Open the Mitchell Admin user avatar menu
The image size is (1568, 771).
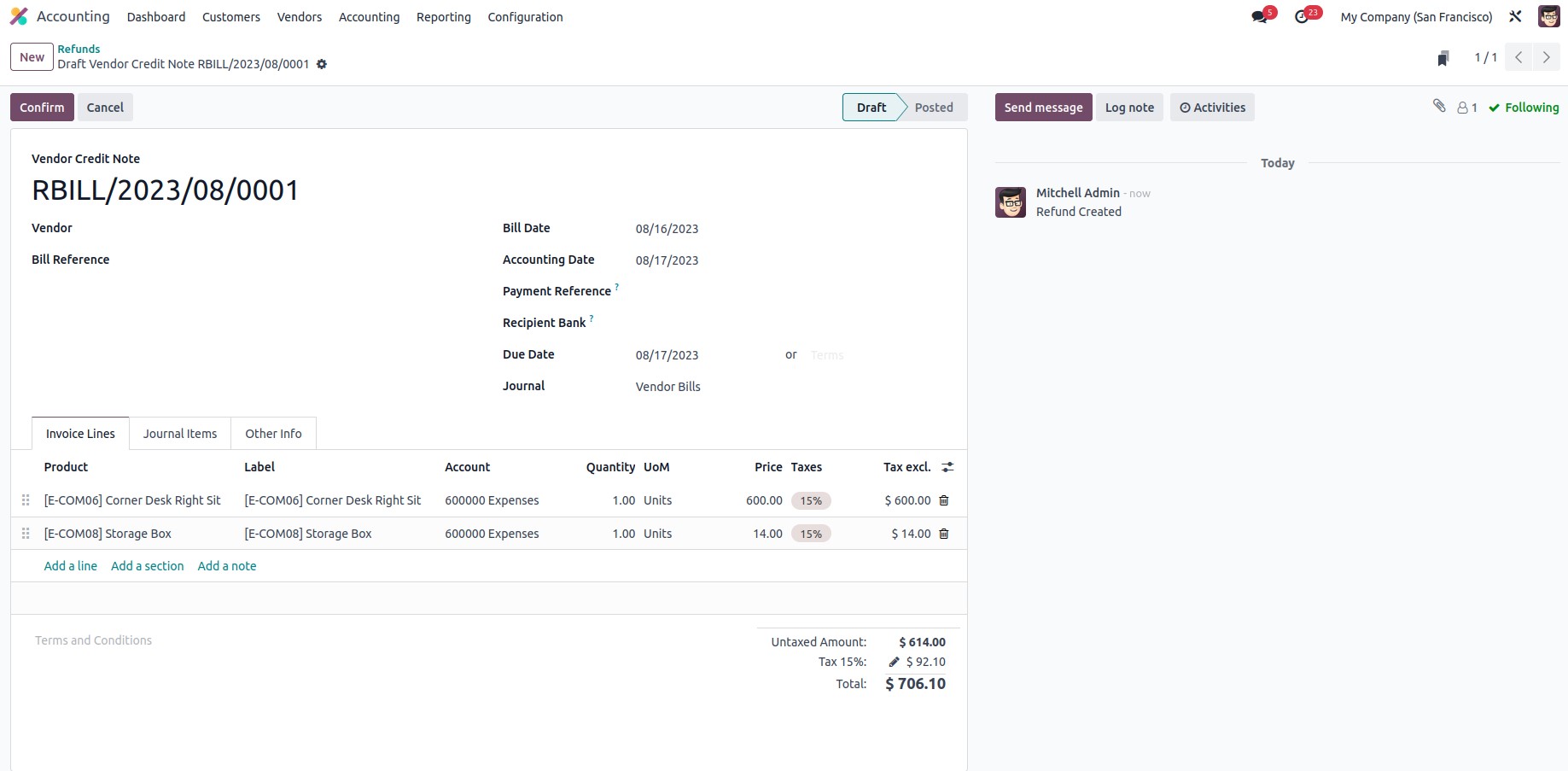1548,16
